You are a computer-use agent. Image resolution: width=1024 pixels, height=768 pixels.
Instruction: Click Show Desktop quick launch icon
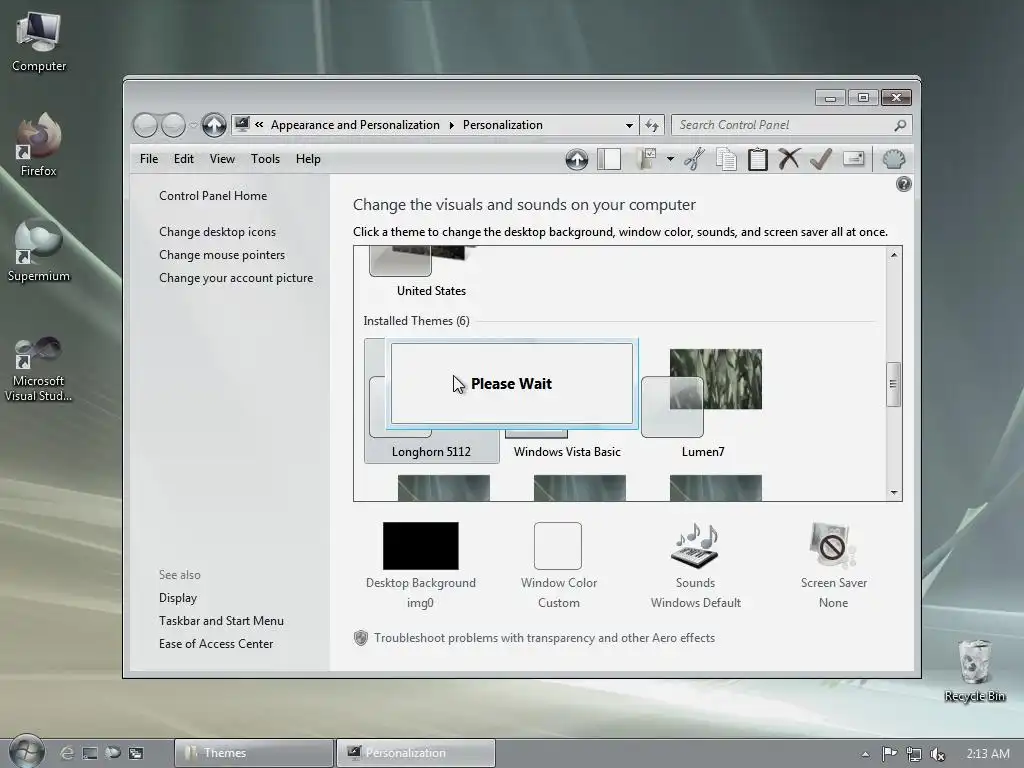(89, 753)
